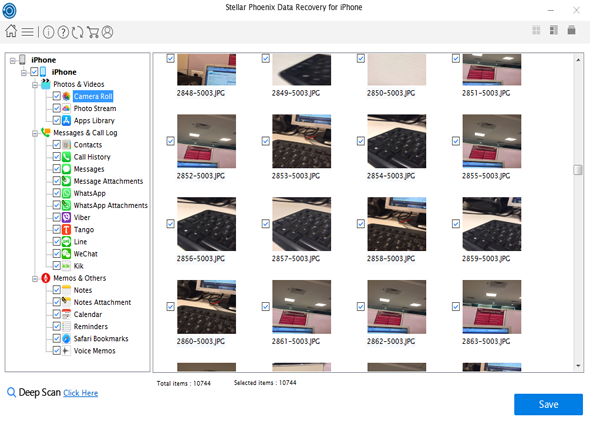Click the WeChat icon in tree

(x=66, y=254)
